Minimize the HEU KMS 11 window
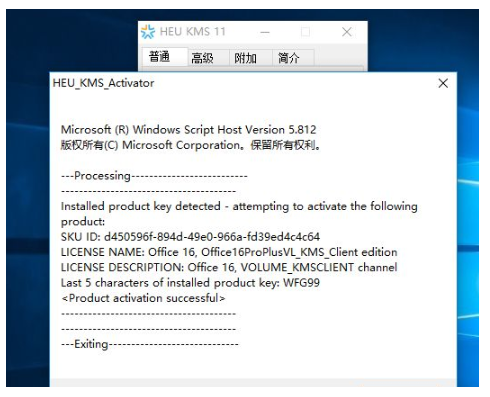This screenshot has height=397, width=490. coord(265,32)
